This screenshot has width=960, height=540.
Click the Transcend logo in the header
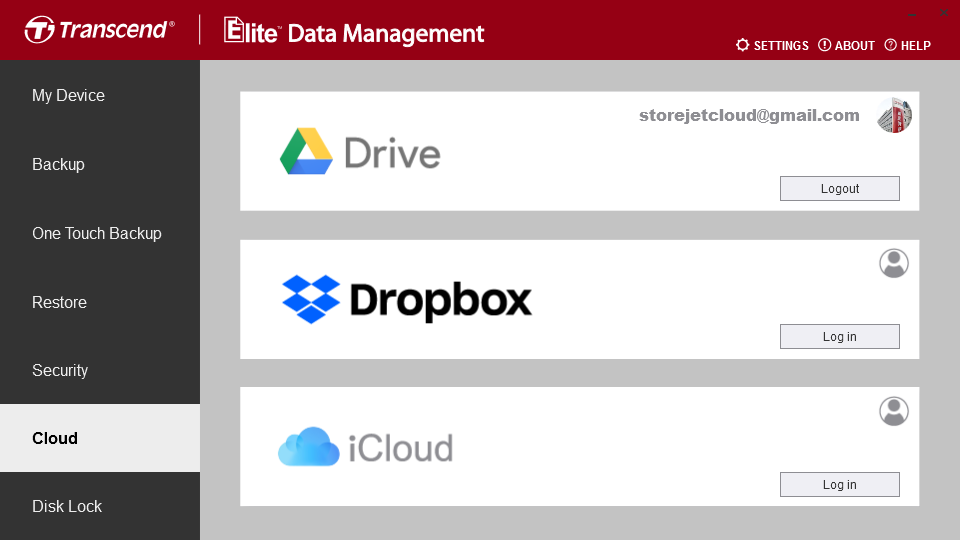click(x=99, y=30)
